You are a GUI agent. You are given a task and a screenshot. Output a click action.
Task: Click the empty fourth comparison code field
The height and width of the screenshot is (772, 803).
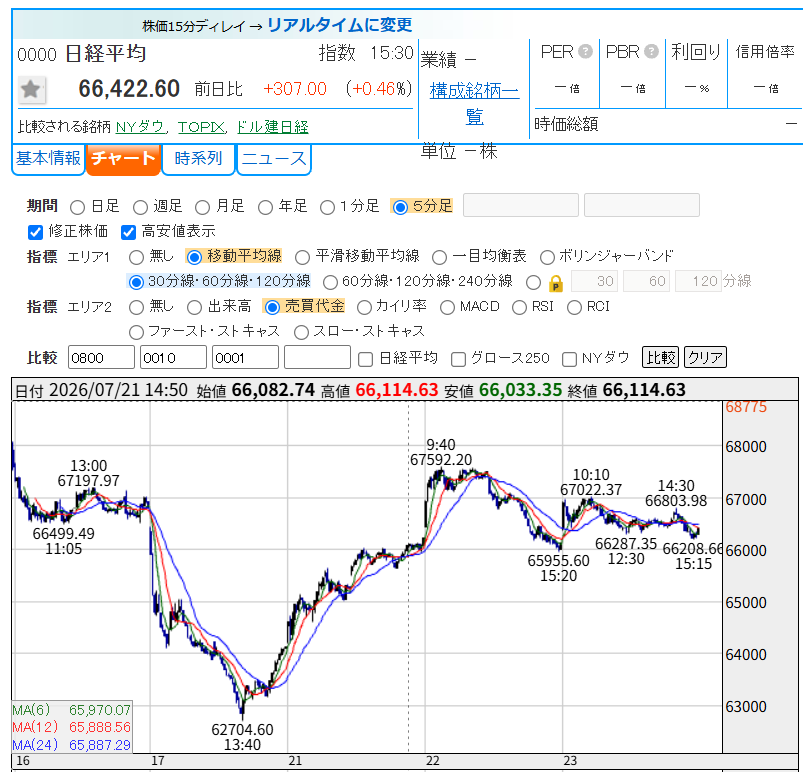click(x=318, y=357)
